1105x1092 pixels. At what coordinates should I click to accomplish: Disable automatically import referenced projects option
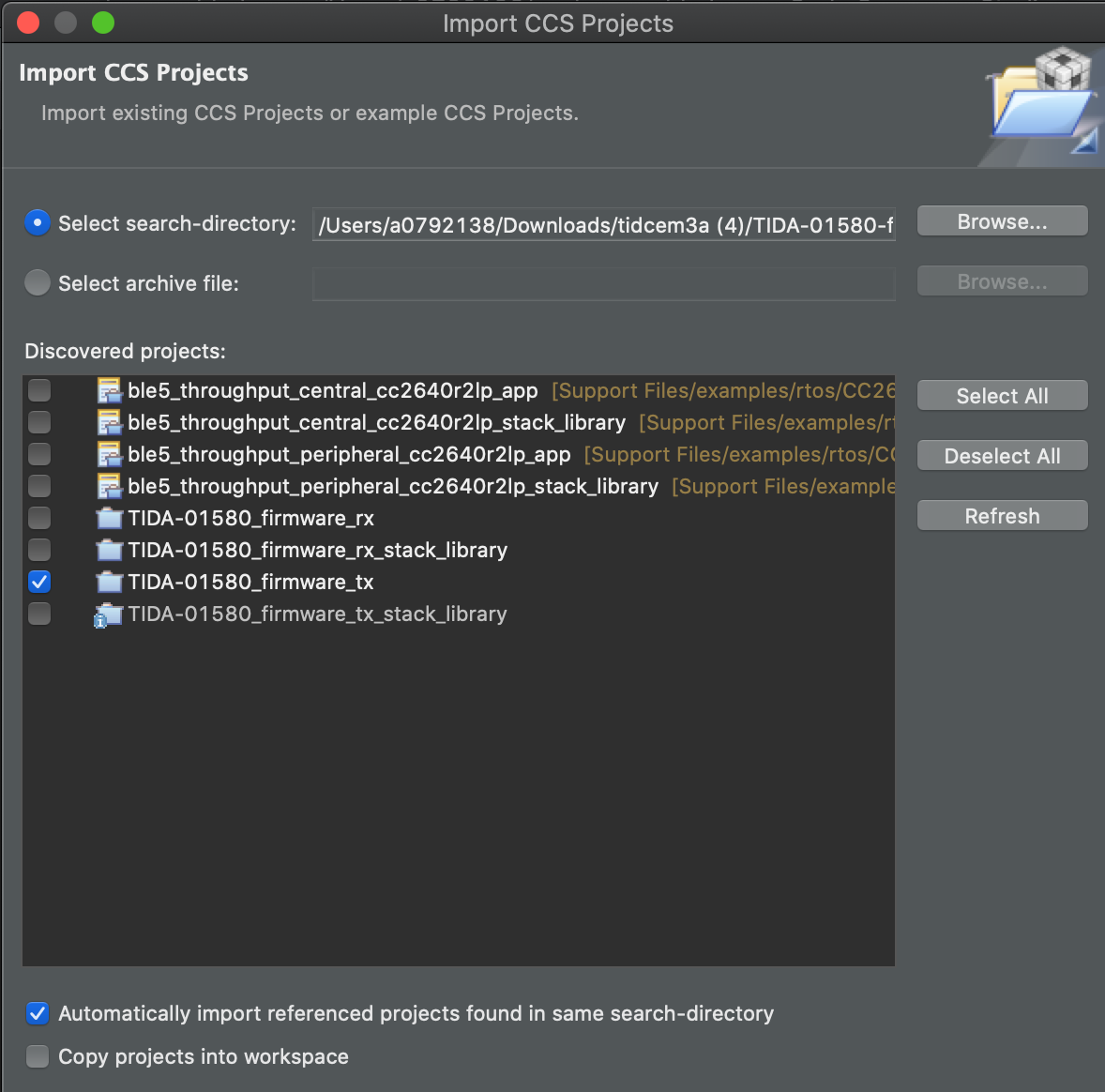click(38, 1013)
